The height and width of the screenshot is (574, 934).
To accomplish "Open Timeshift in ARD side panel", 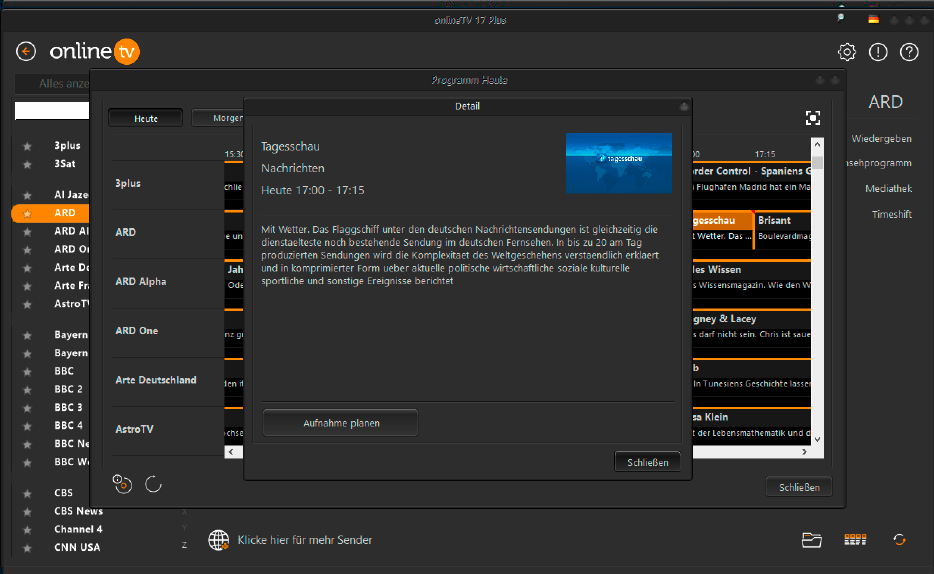I will [892, 214].
